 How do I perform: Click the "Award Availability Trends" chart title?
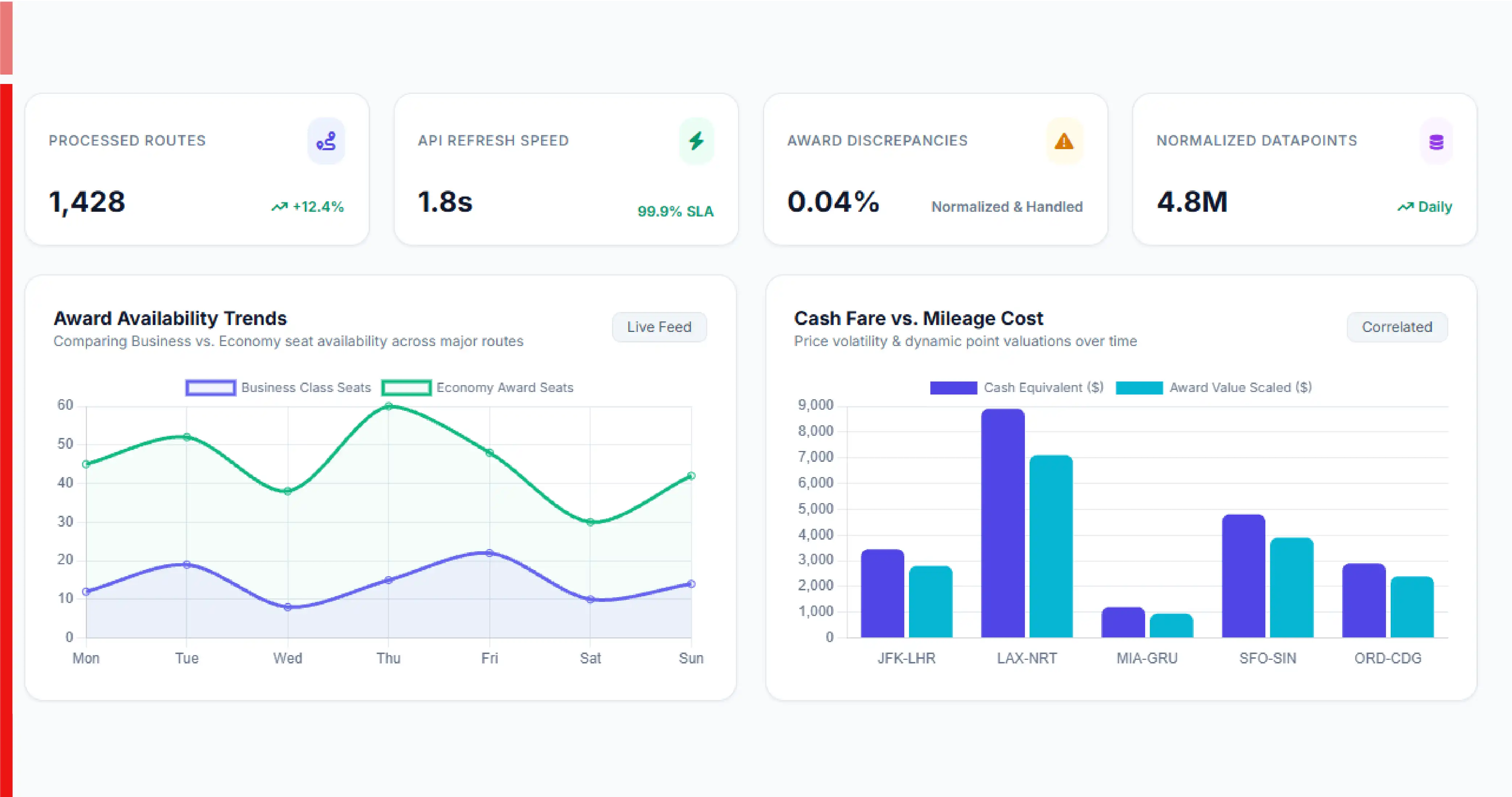pos(170,319)
